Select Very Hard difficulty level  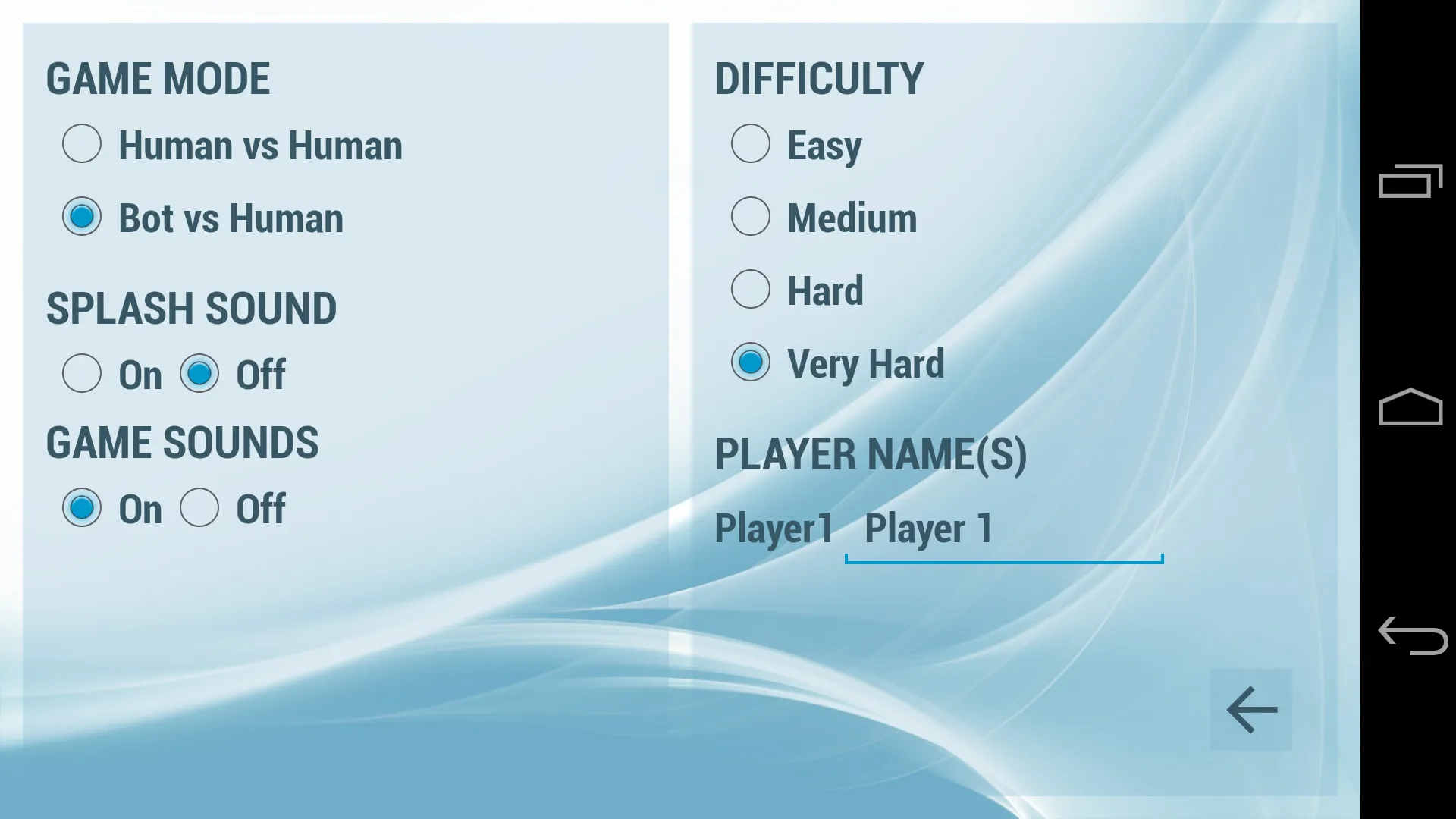tap(750, 362)
